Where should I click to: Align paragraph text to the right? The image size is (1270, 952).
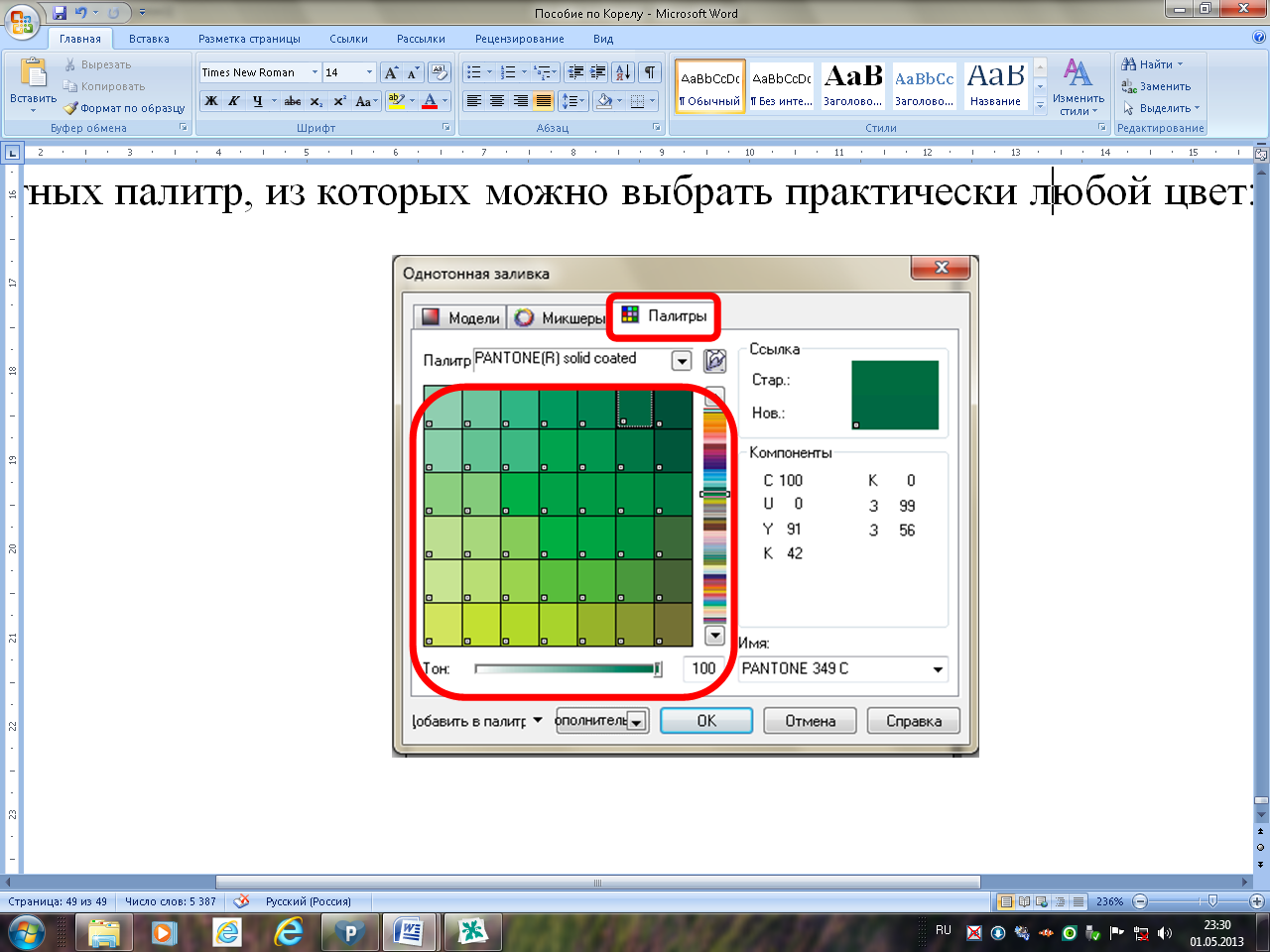[520, 101]
